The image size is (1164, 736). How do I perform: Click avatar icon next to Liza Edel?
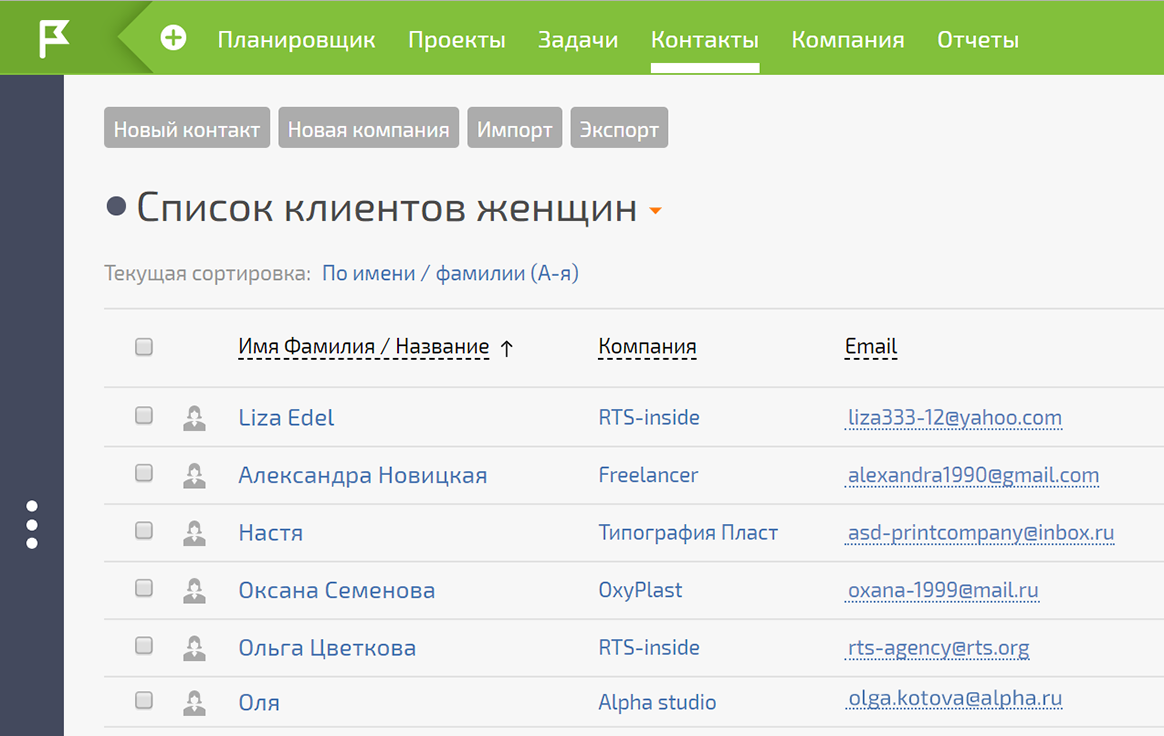(194, 418)
